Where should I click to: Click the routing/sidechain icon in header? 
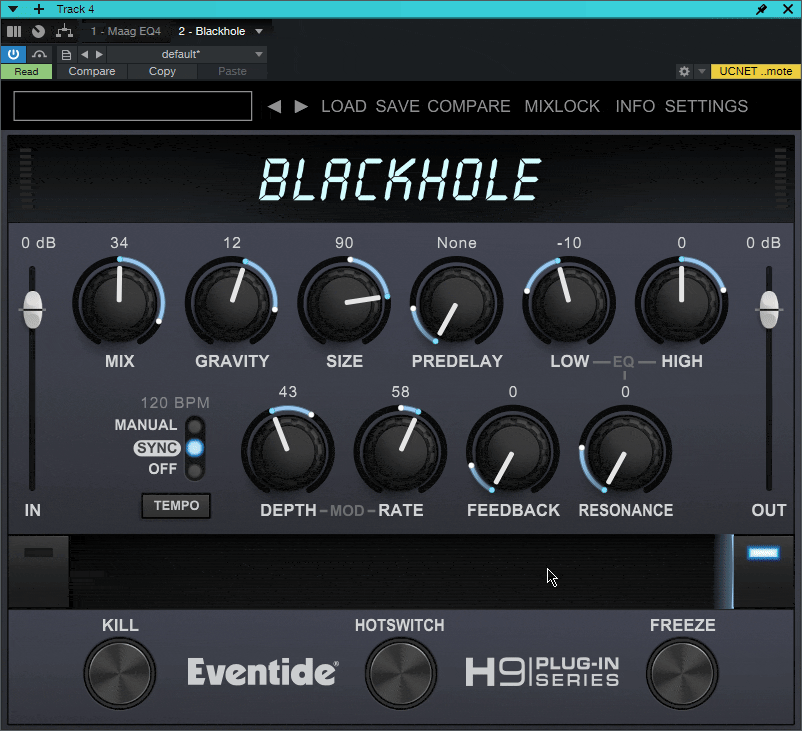65,31
